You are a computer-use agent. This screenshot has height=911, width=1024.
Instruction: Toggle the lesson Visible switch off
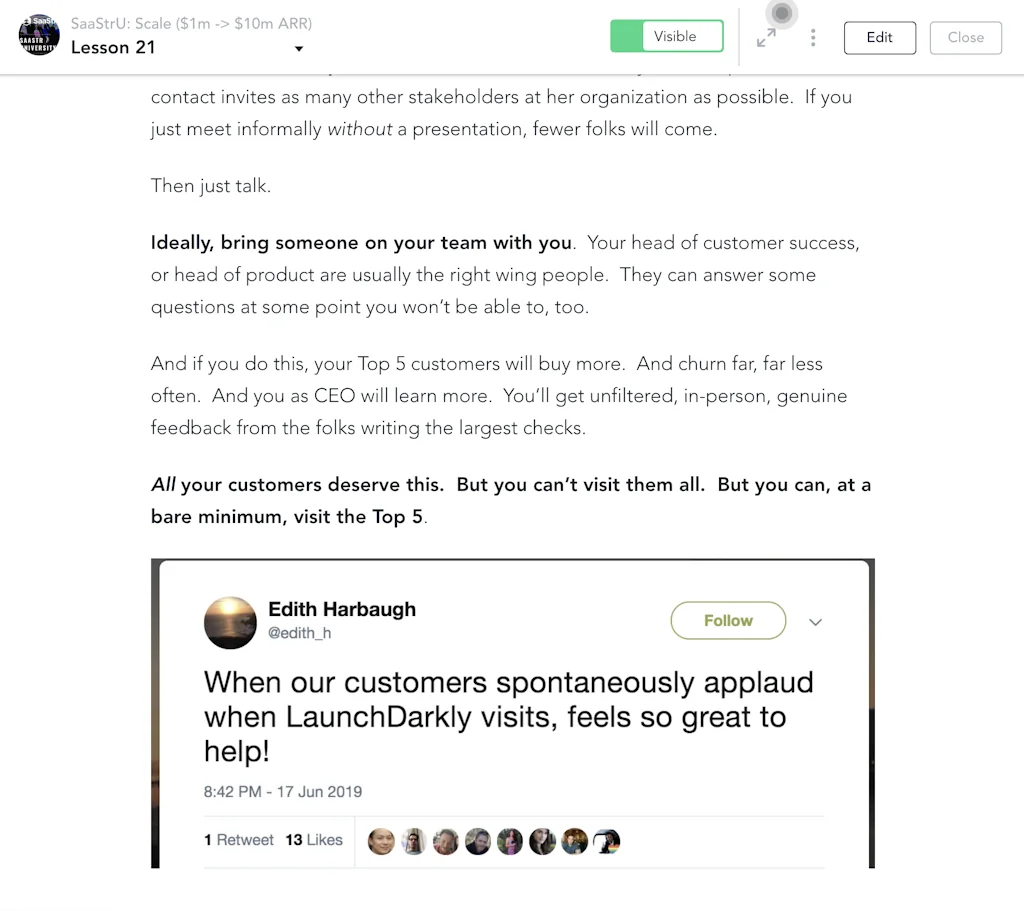(x=667, y=35)
